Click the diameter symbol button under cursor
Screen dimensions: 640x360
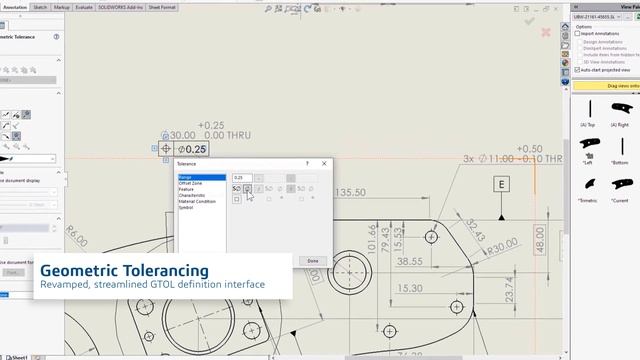(247, 189)
